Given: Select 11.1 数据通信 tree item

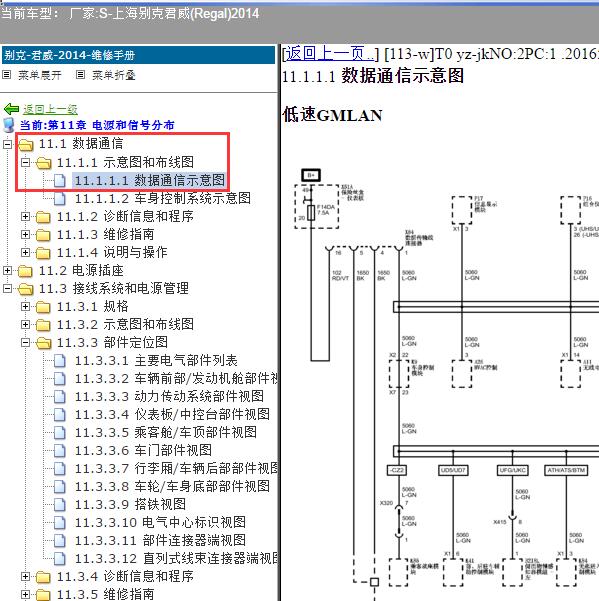Looking at the screenshot, I should [81, 144].
